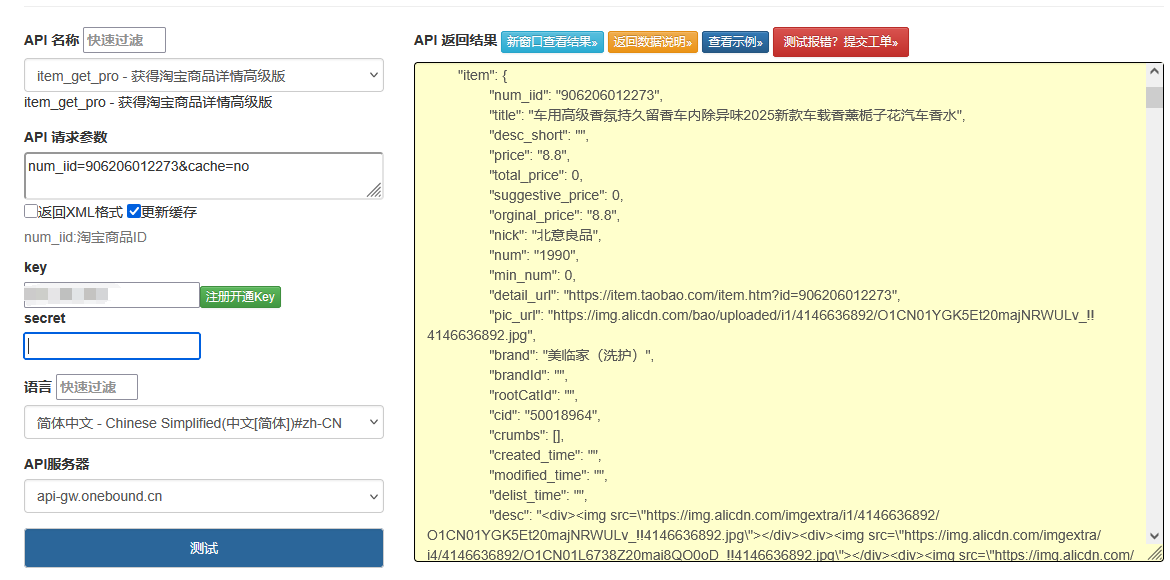
Task: Click the "total_price": 0 line
Action: coord(536,175)
